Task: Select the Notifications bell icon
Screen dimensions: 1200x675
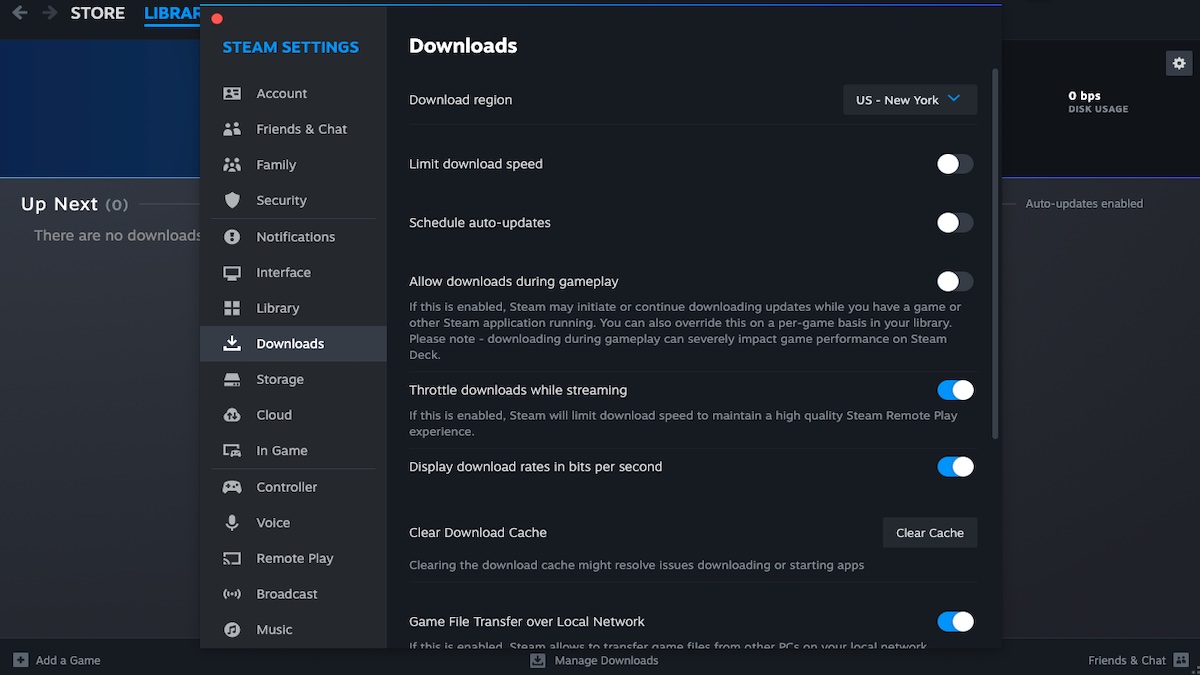Action: (x=232, y=236)
